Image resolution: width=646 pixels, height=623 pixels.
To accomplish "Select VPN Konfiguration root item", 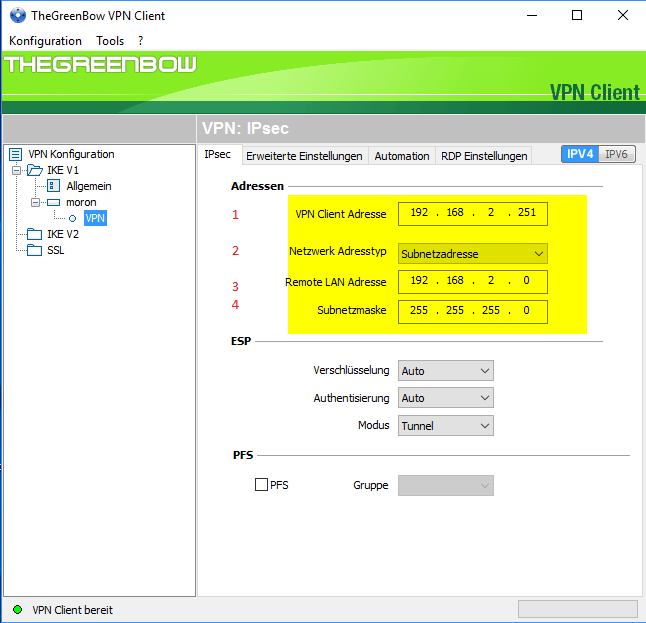I will click(71, 154).
